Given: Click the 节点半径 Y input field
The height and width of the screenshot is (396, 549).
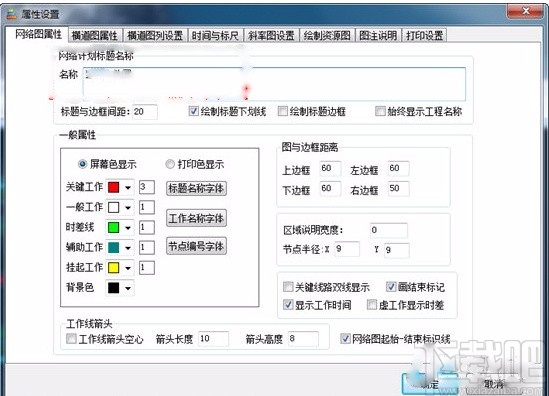Looking at the screenshot, I should pyautogui.click(x=396, y=250).
